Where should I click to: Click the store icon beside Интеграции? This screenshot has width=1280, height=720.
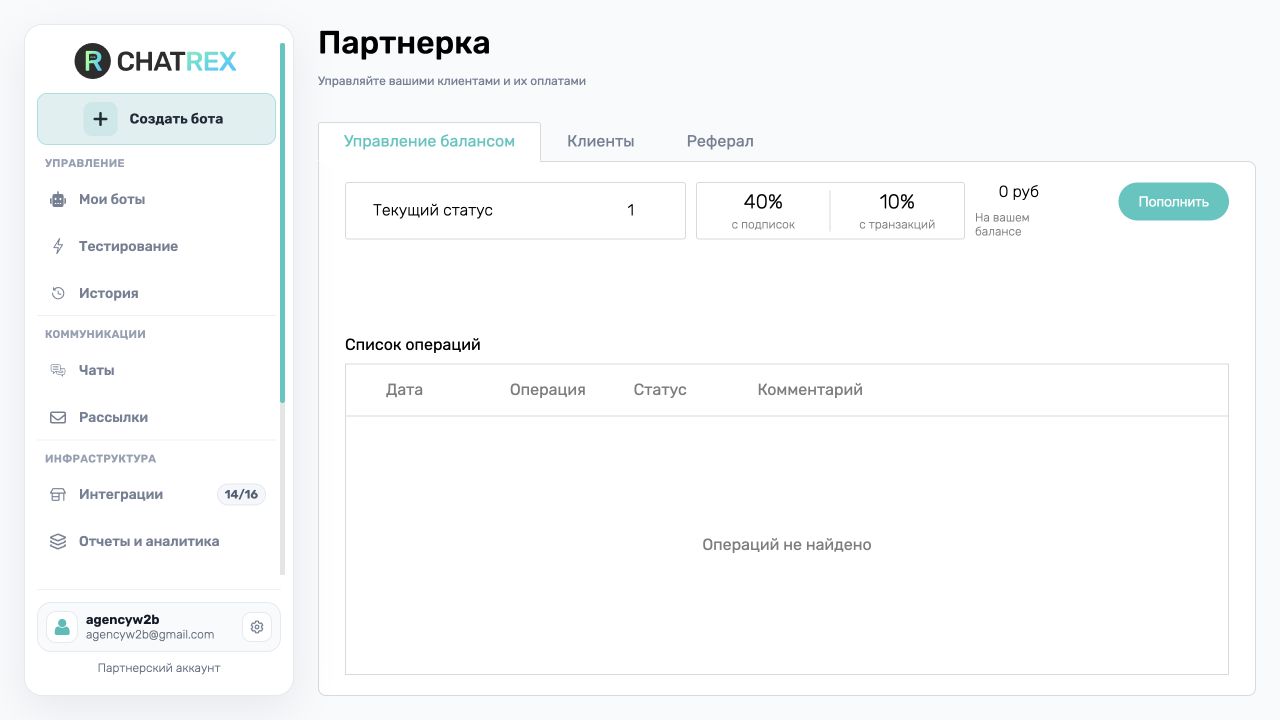58,494
